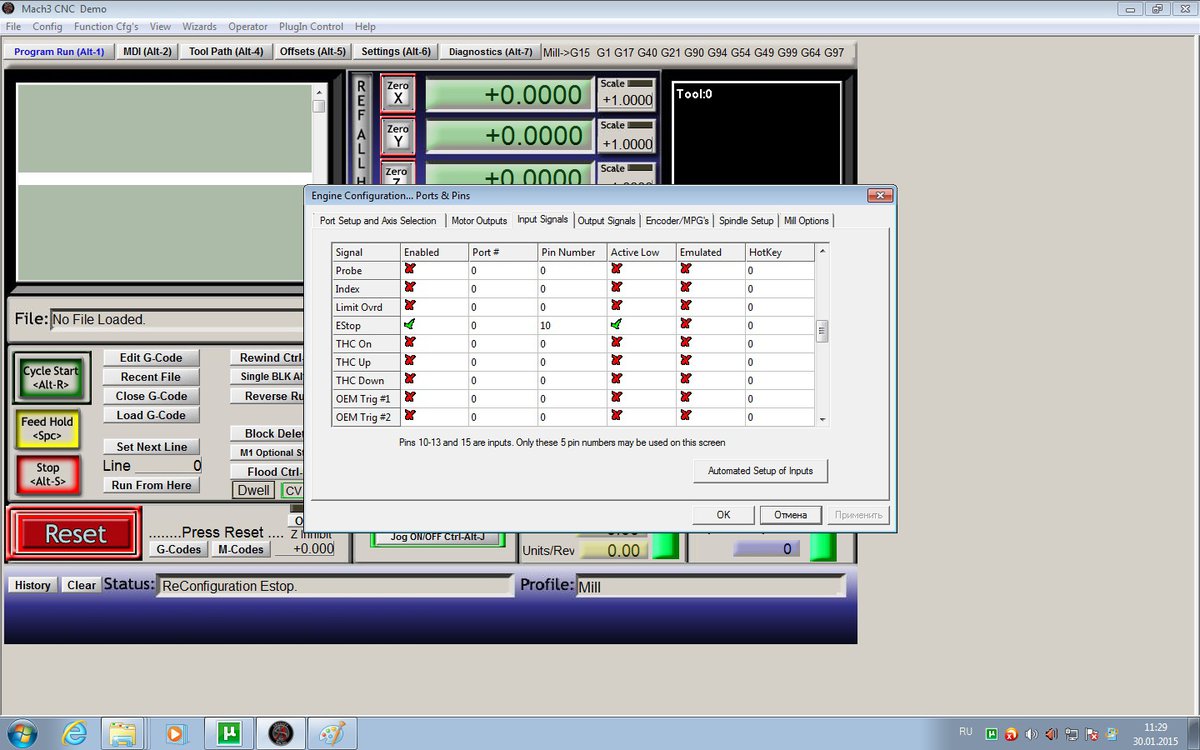Viewport: 1200px width, 750px height.
Task: Click the Отмена cancel button
Action: coord(790,515)
